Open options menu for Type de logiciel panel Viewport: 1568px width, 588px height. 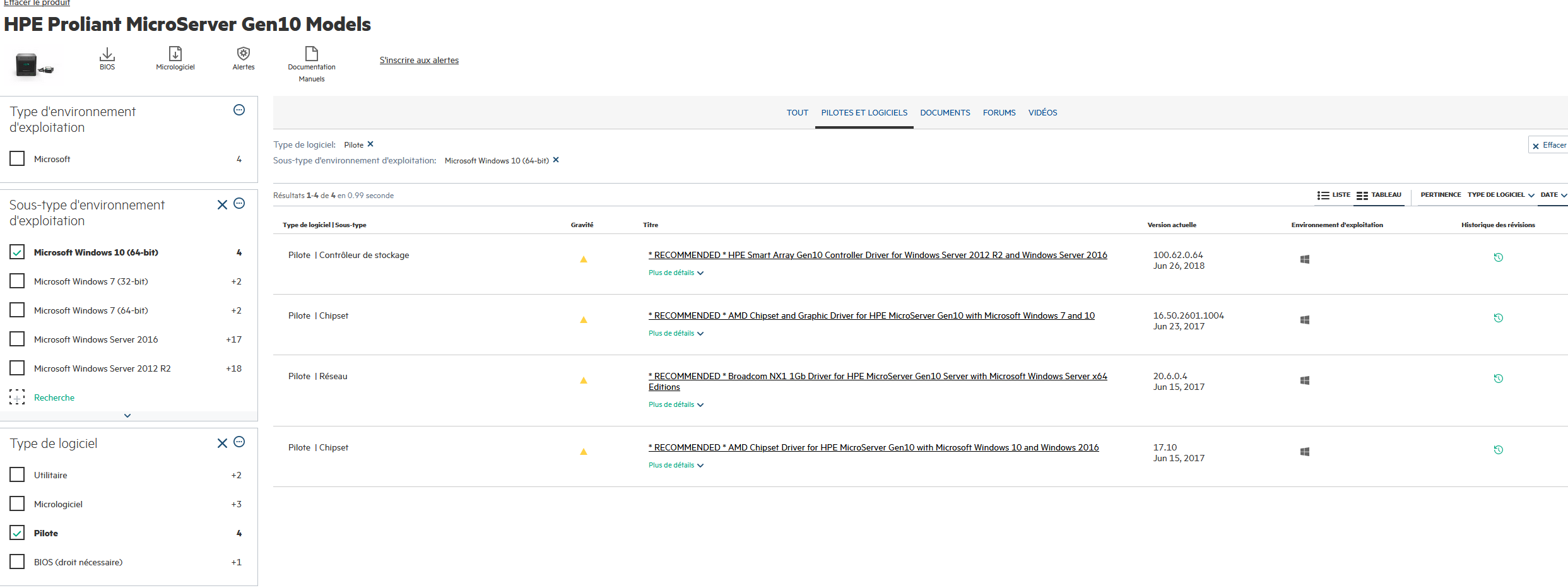[239, 442]
